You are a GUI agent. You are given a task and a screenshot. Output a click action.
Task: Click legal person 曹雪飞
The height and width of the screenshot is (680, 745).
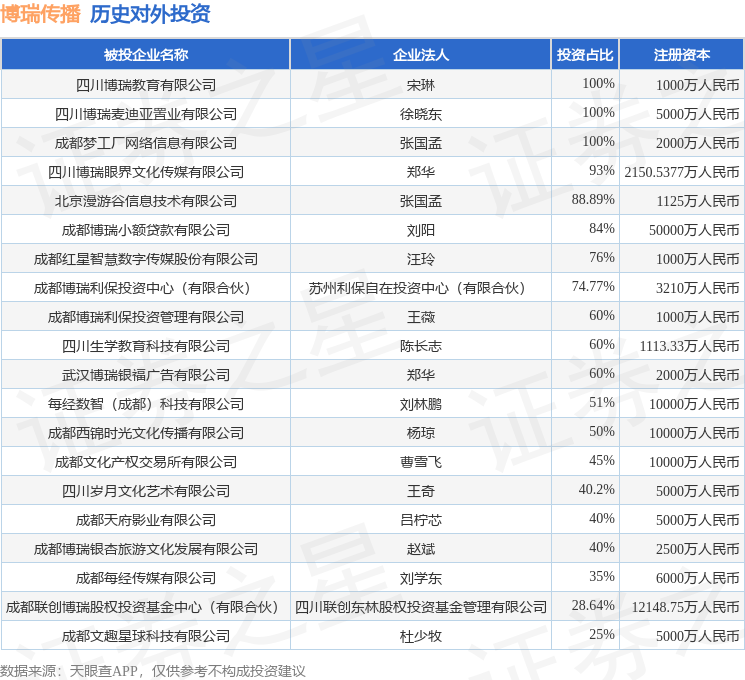(420, 462)
